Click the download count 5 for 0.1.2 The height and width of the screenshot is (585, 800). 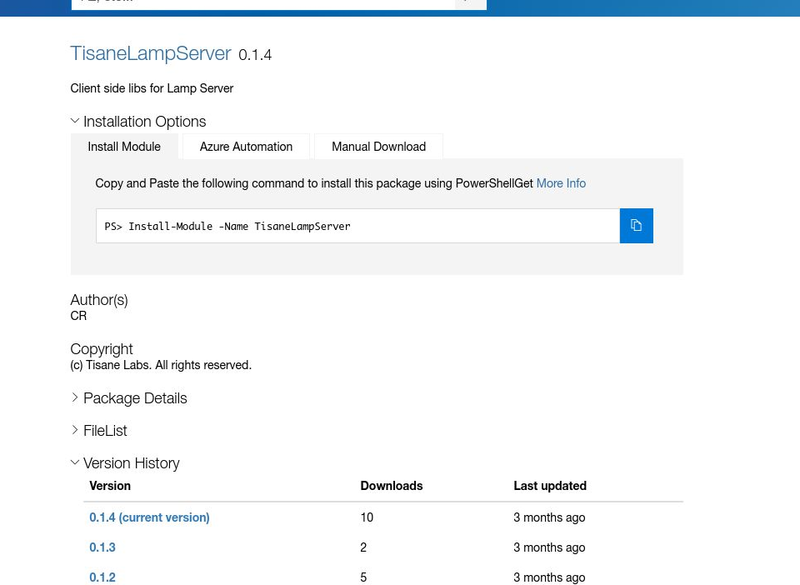363,577
